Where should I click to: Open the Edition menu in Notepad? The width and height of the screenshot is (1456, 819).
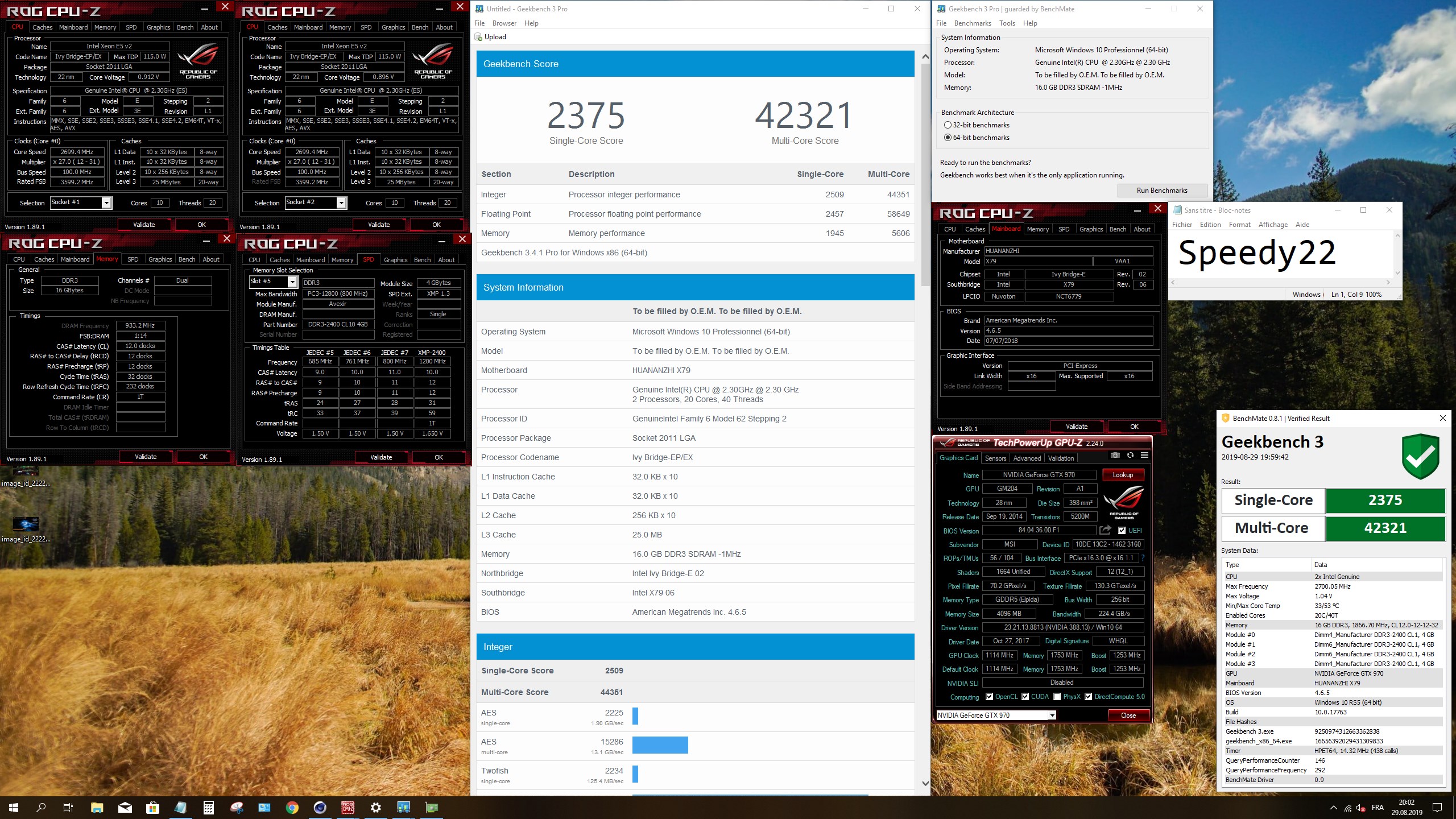(x=1210, y=225)
